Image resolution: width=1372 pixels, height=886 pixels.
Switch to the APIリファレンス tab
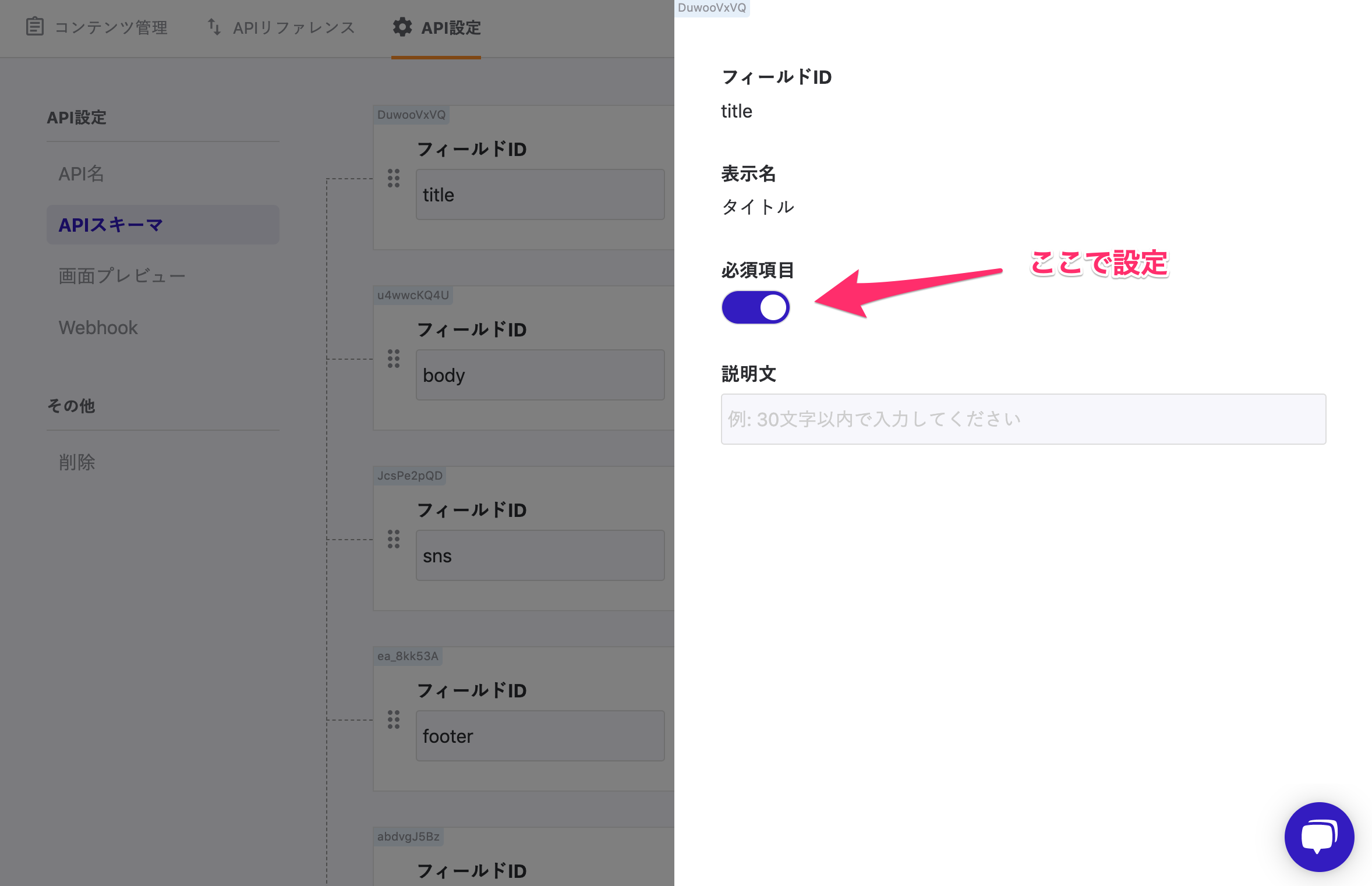coord(294,27)
